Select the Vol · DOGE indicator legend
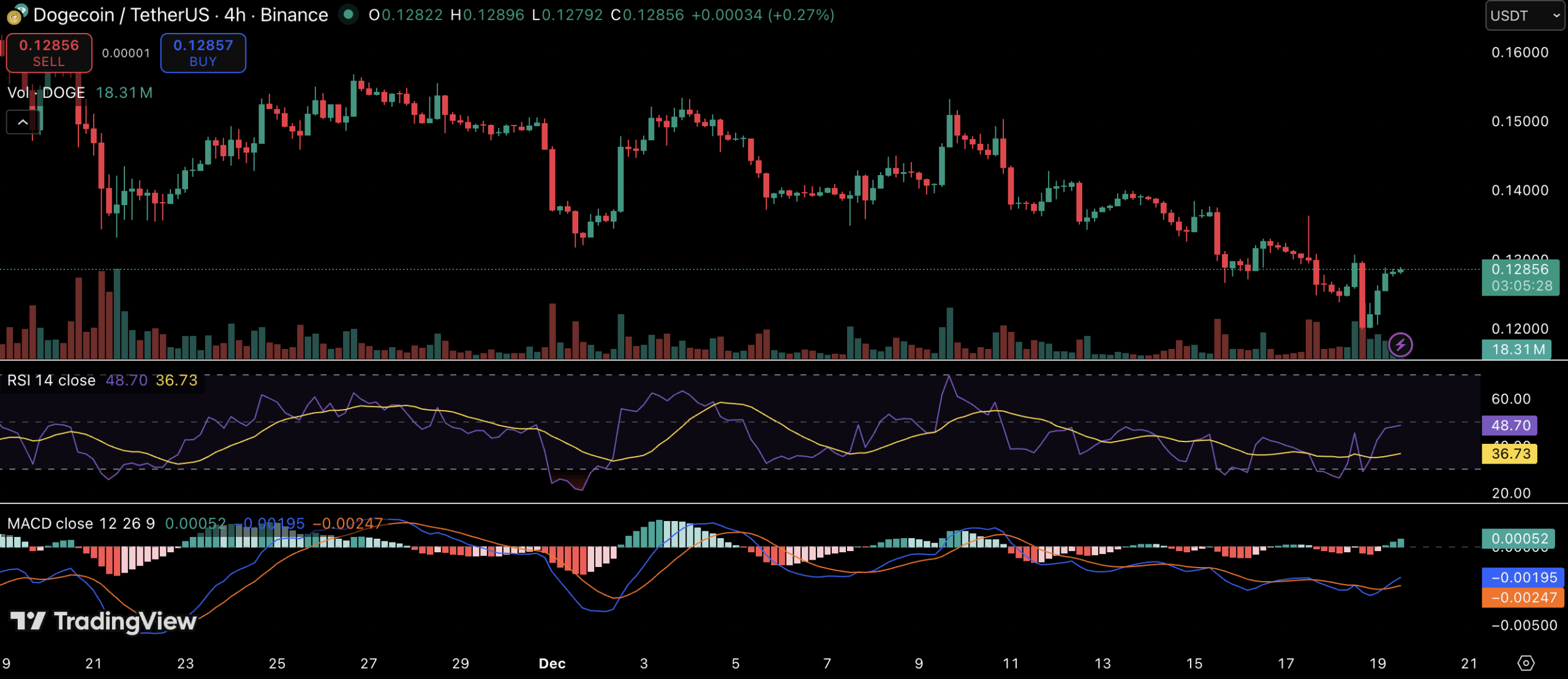Screen dimensions: 1568x679 pos(47,92)
